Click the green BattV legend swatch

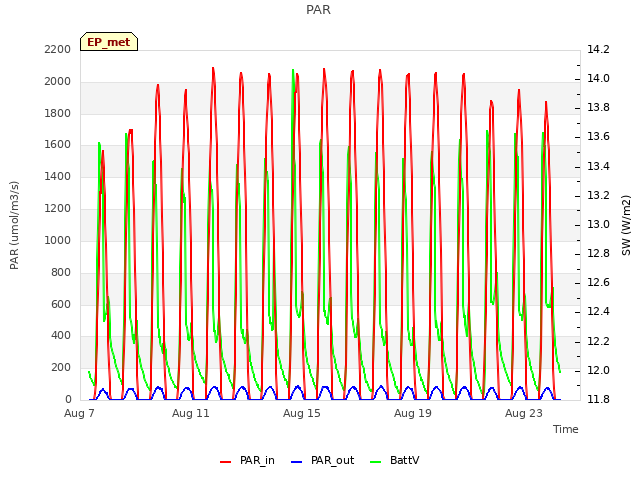click(376, 462)
